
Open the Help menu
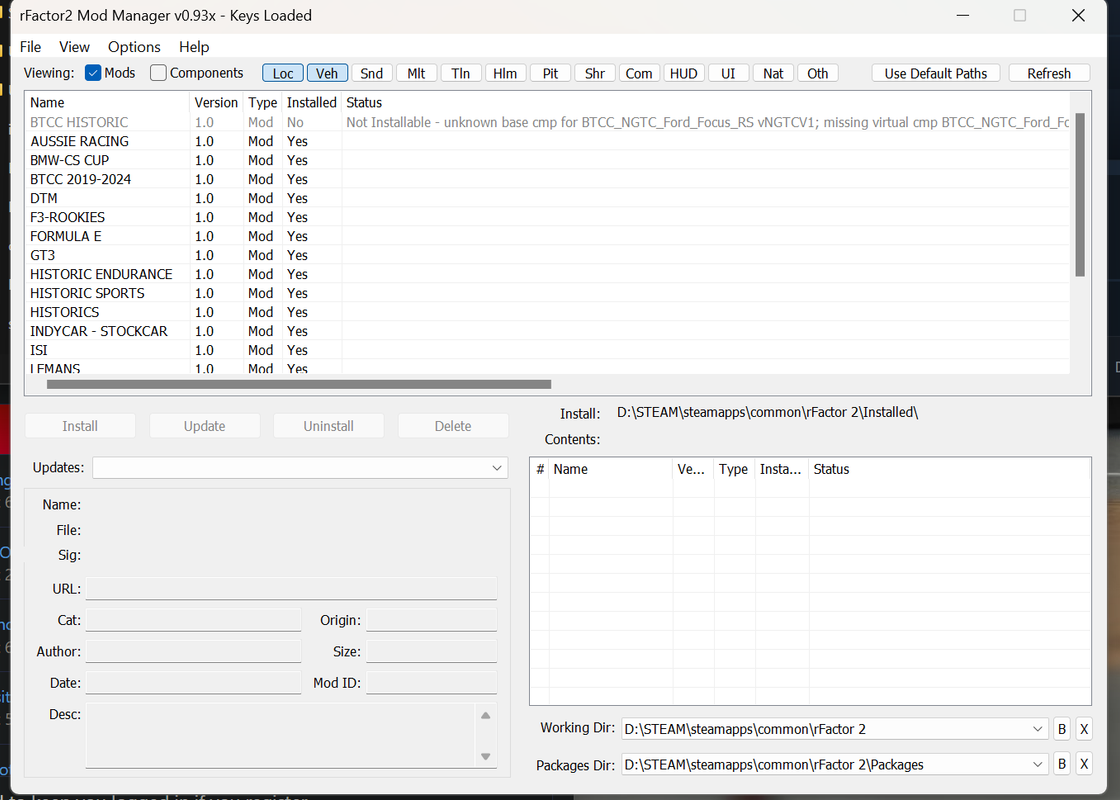(194, 47)
